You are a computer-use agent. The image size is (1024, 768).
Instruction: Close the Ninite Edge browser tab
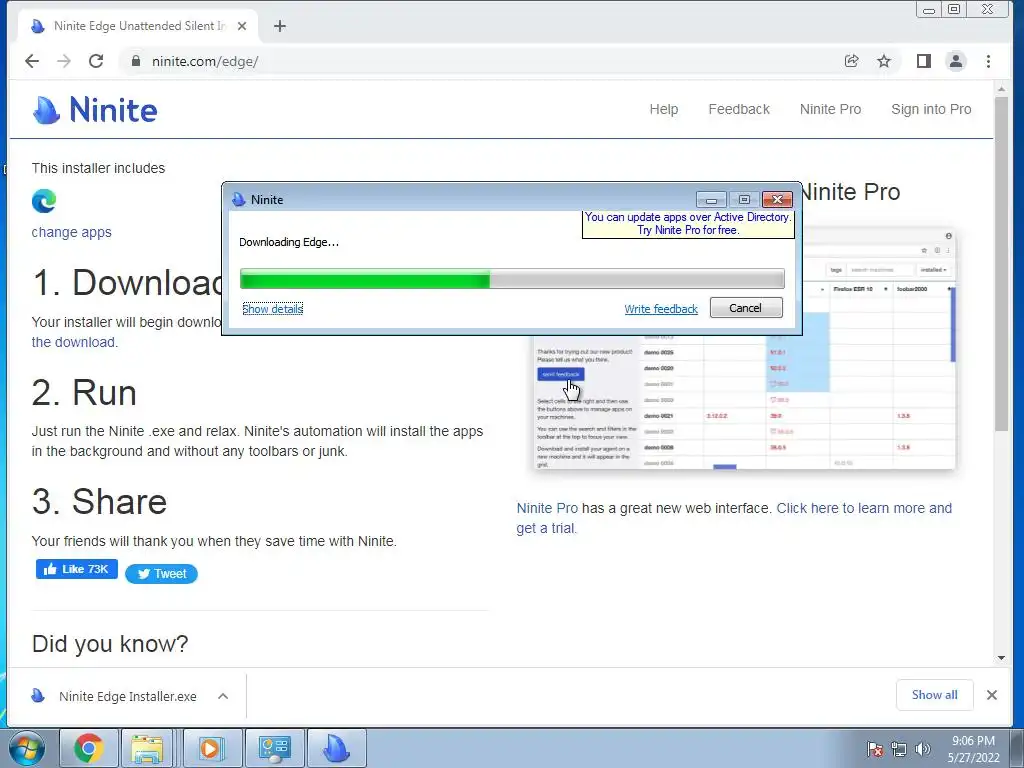pos(242,26)
